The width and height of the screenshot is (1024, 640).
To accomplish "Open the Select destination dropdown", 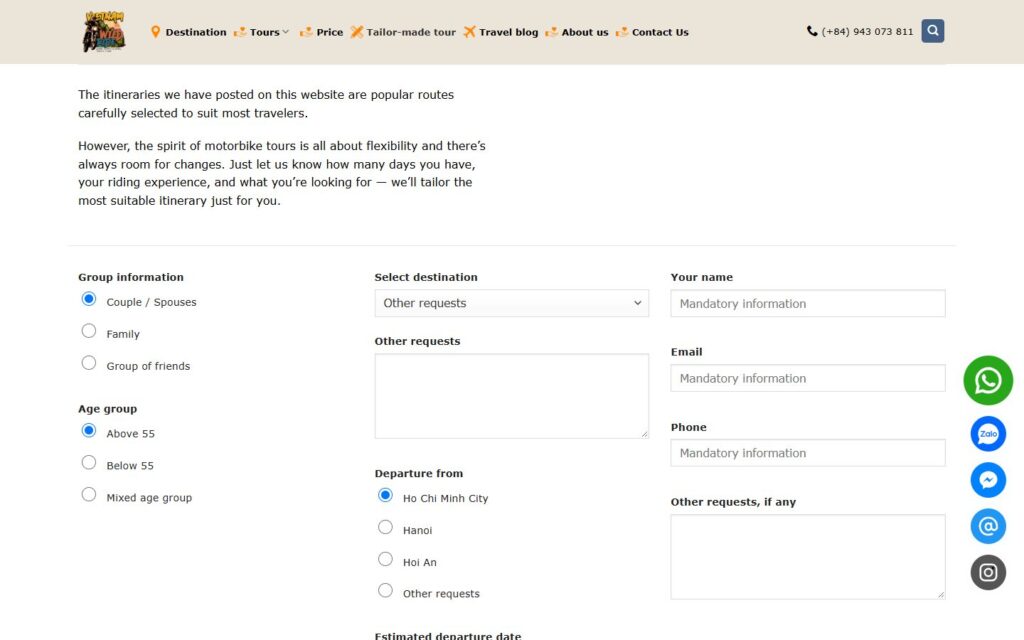I will tap(511, 303).
